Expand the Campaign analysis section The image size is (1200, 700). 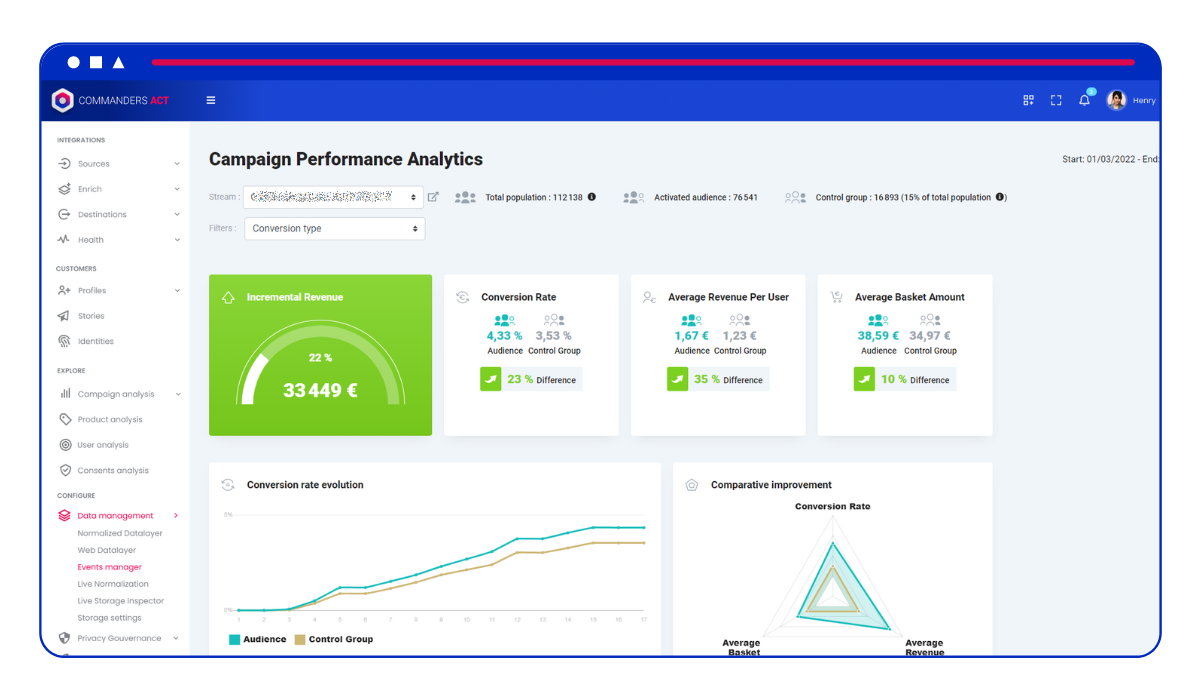tap(118, 394)
